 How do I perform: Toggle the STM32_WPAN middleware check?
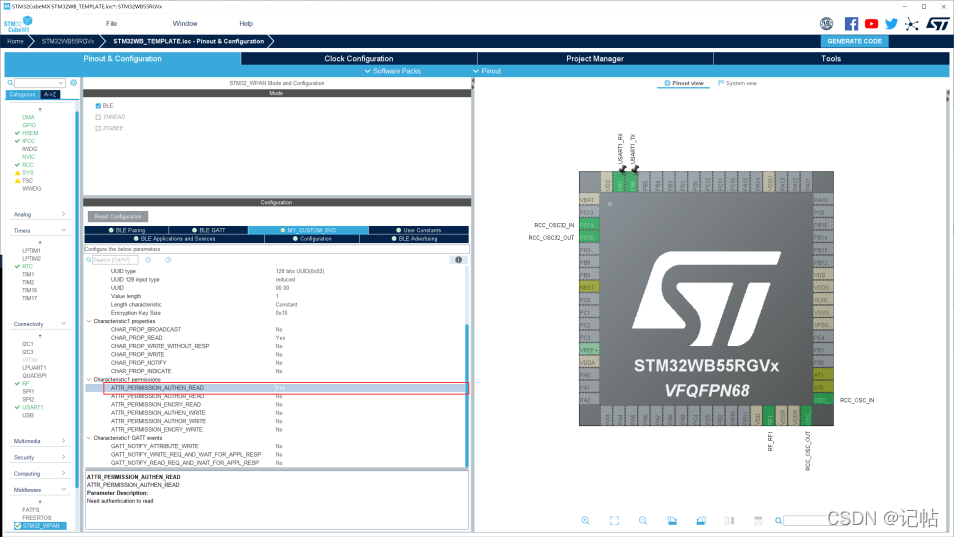pyautogui.click(x=18, y=526)
